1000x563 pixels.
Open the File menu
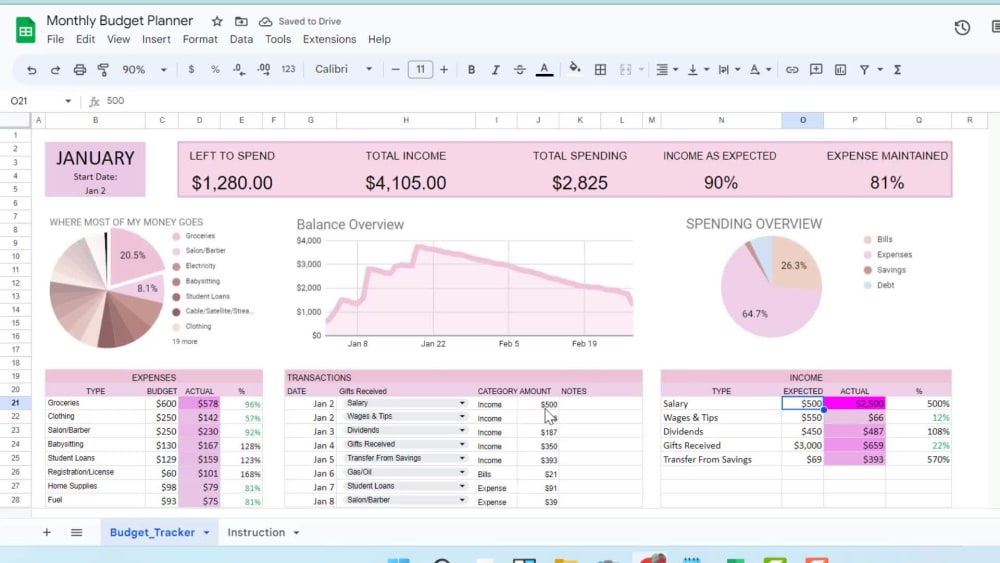[55, 40]
